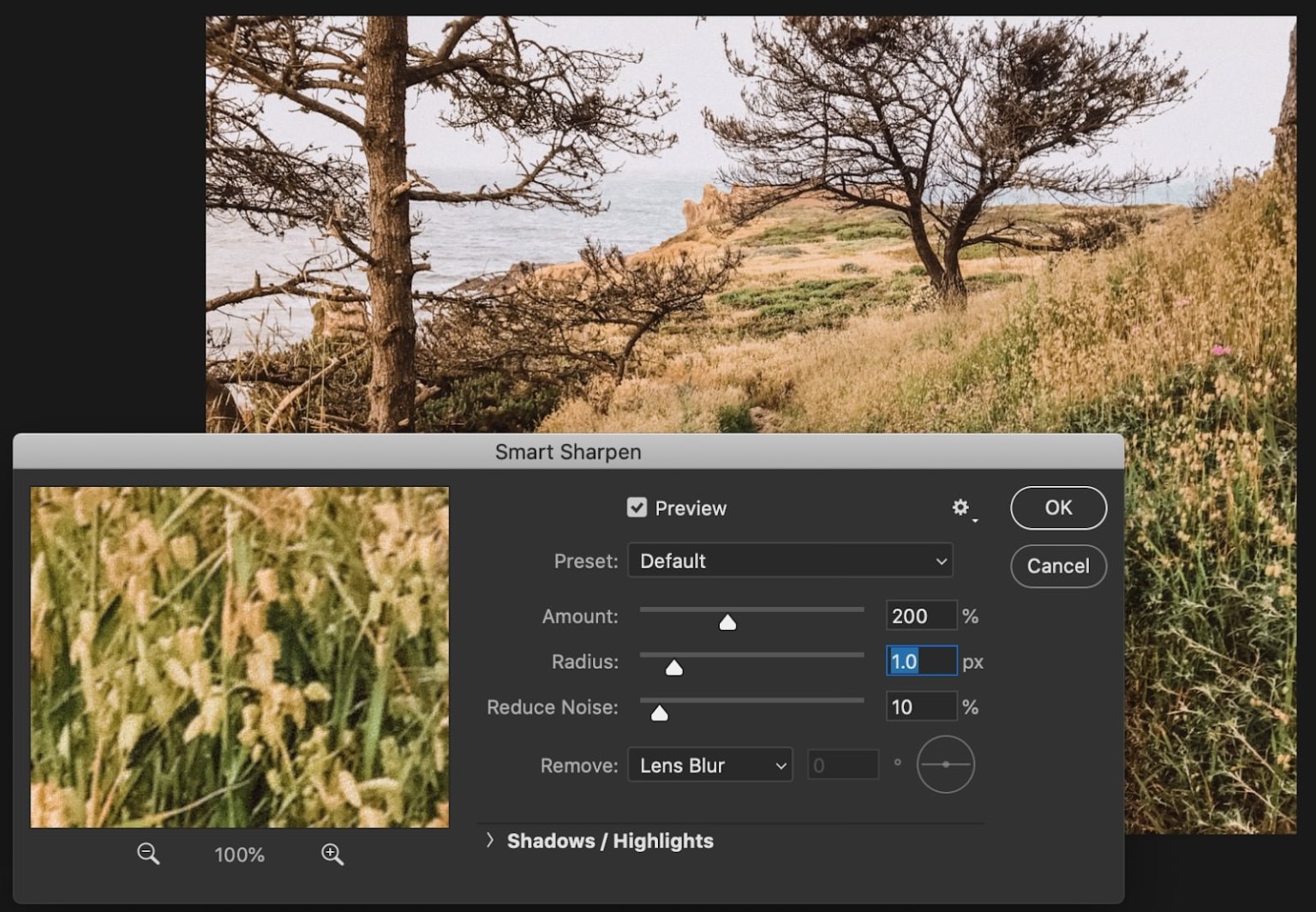This screenshot has width=1316, height=912.
Task: Click the Reduce Noise slider handle
Action: 660,711
